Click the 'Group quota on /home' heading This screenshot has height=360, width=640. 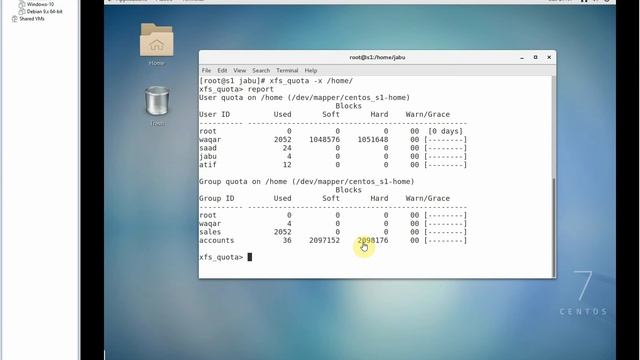coord(307,182)
